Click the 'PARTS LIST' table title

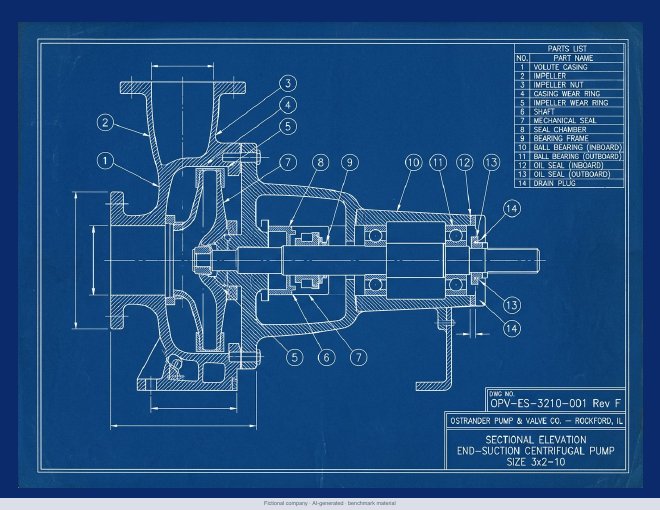pyautogui.click(x=567, y=49)
